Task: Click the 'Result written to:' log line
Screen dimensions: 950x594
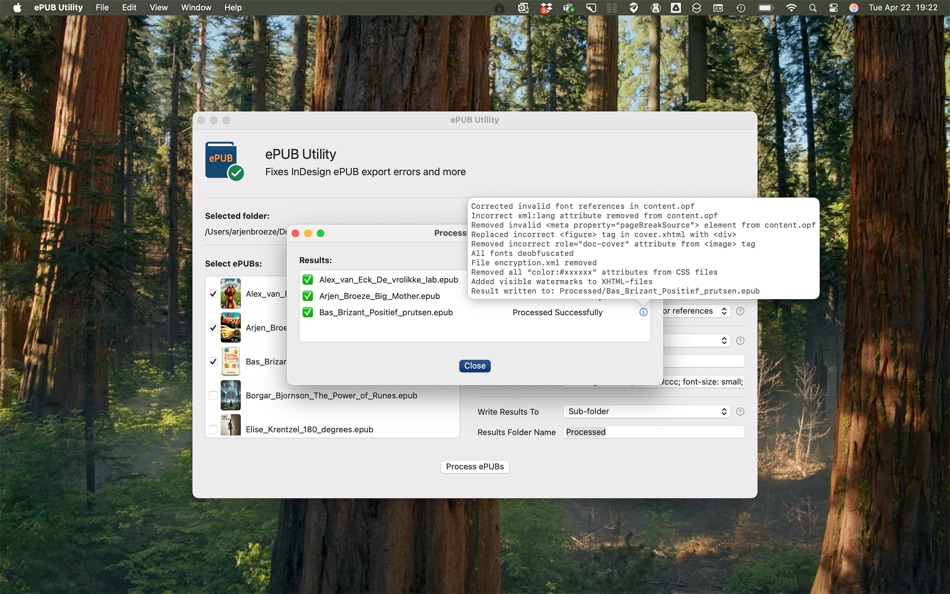Action: coord(615,291)
